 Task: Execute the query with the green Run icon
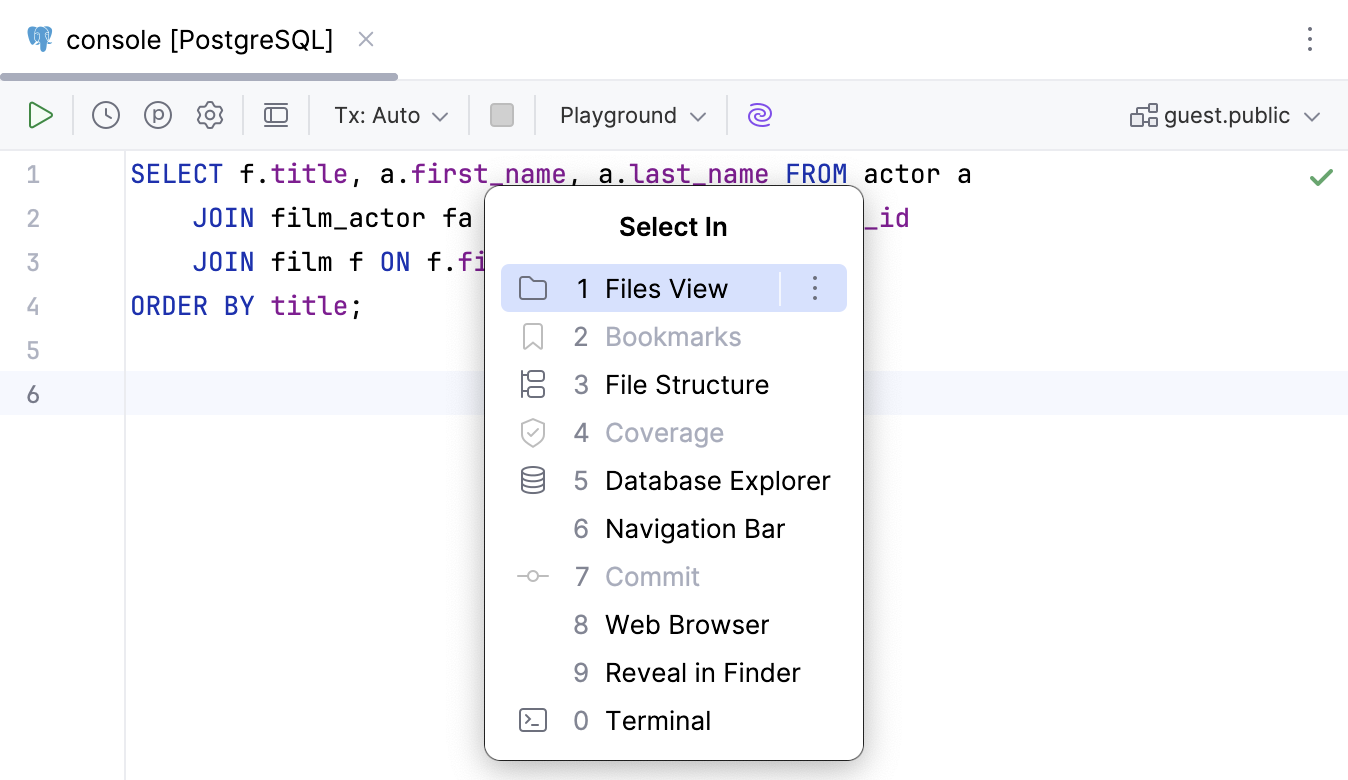click(40, 114)
